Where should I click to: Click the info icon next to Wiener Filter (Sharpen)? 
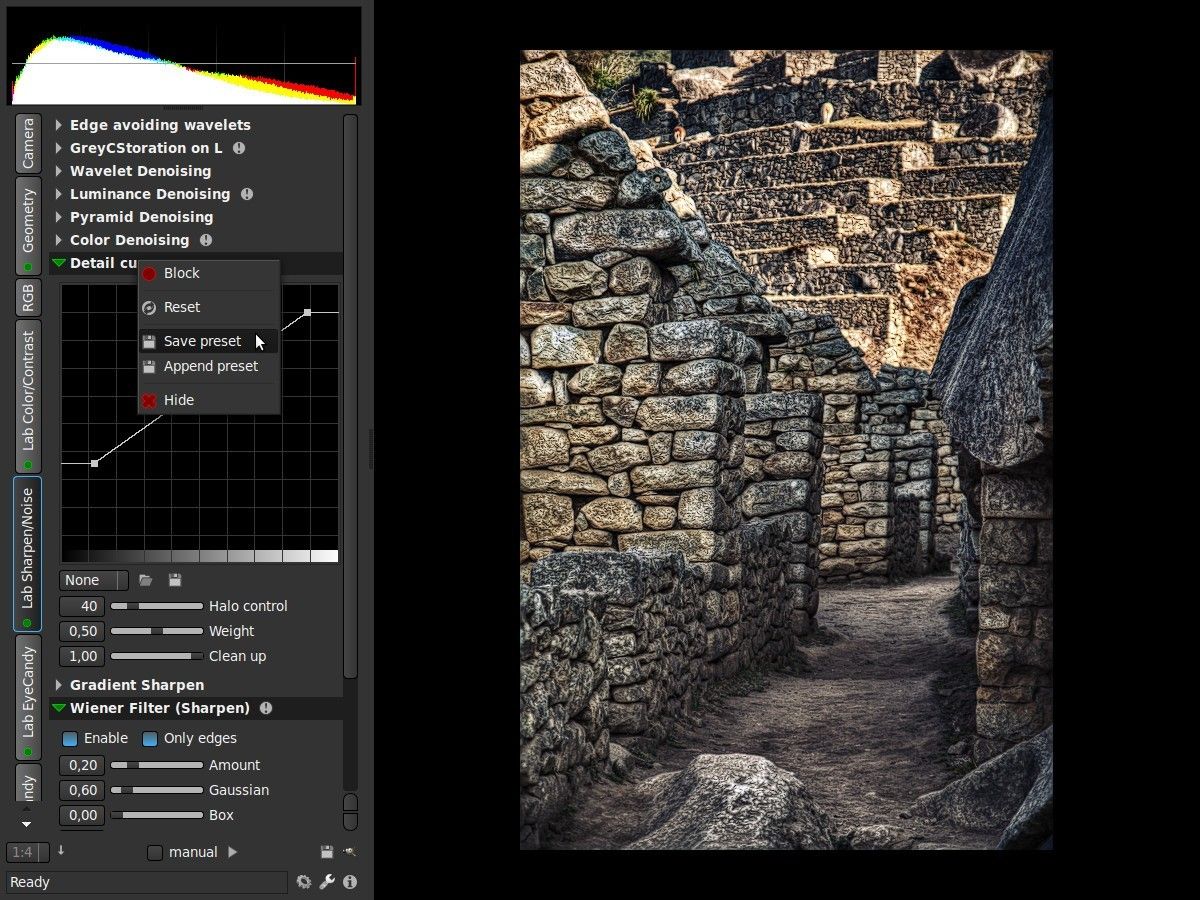point(265,707)
